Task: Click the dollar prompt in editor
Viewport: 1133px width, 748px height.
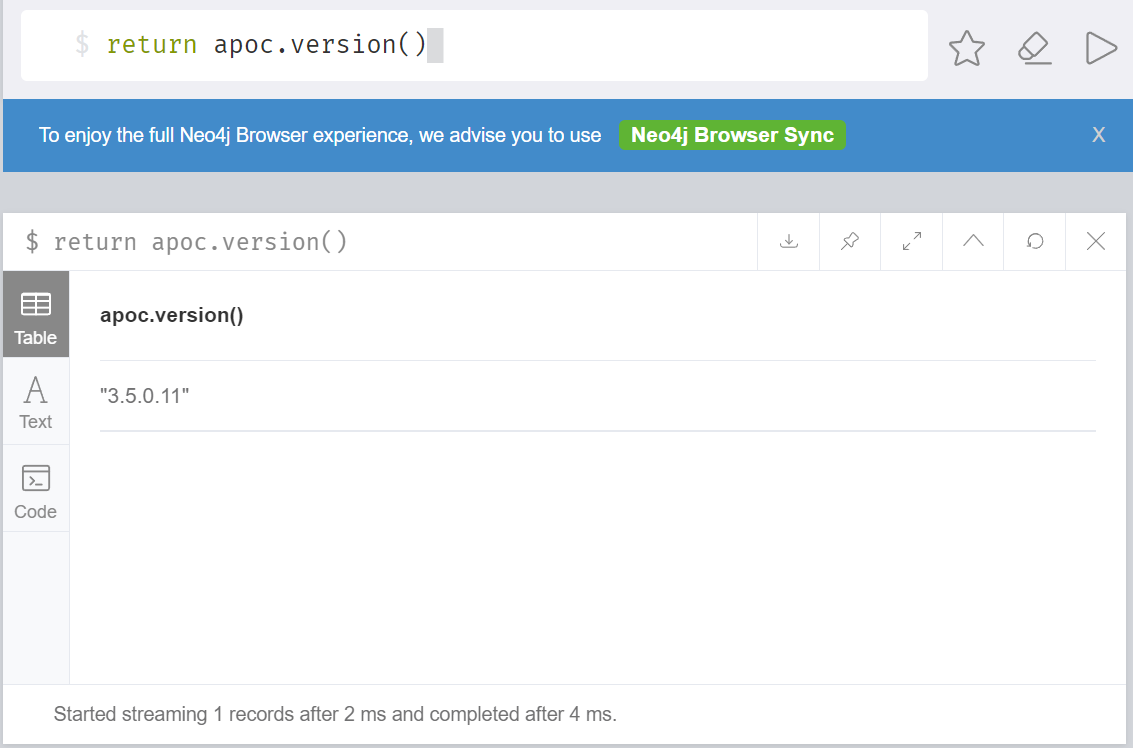Action: (x=82, y=44)
